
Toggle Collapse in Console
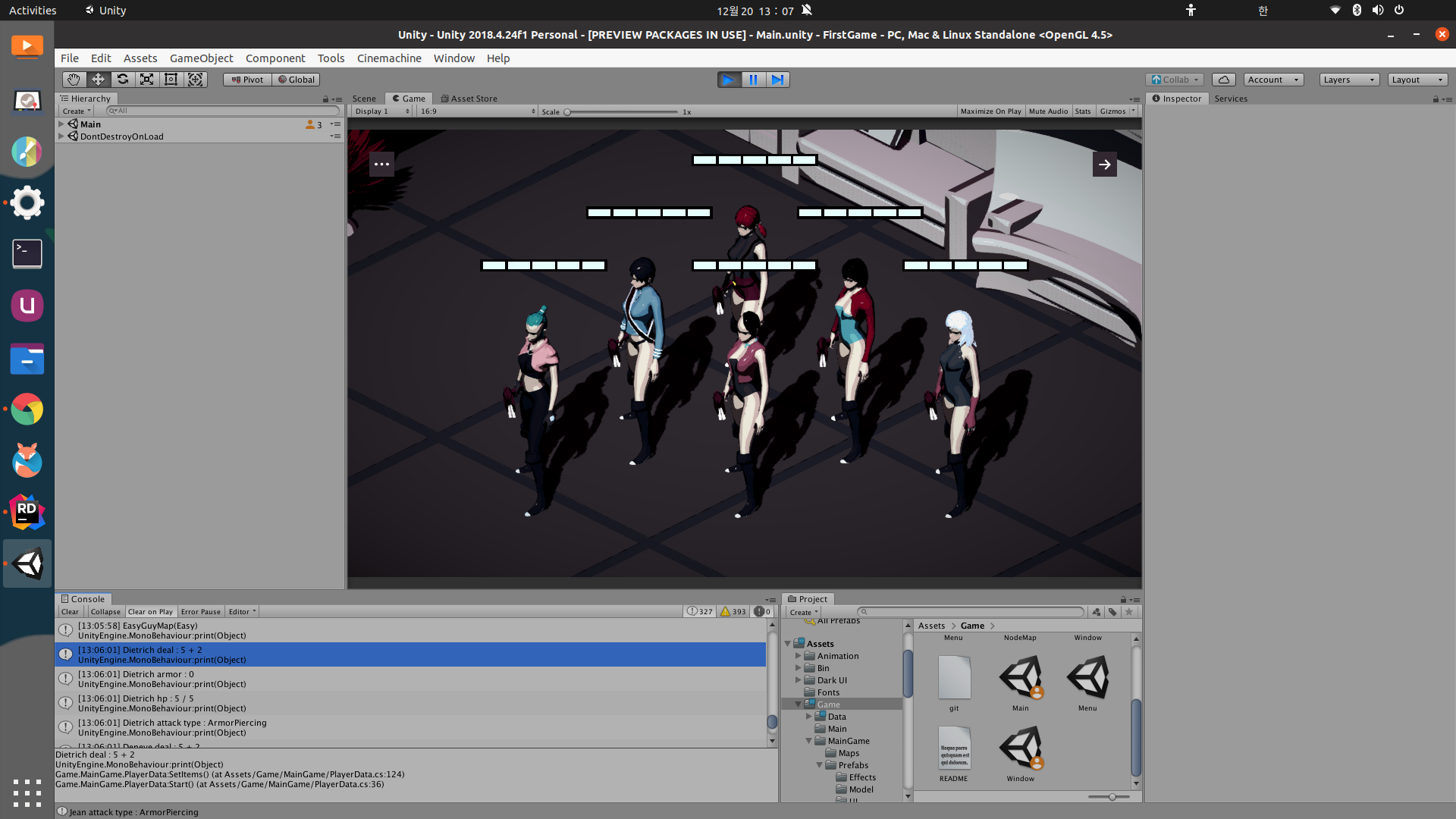pos(105,612)
